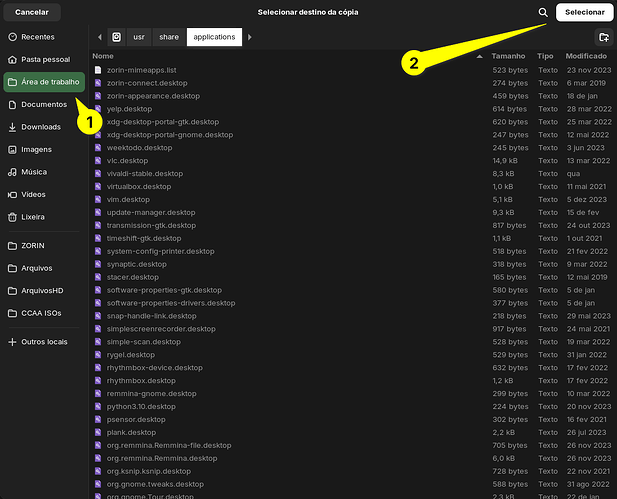Expand Outros locais in the sidebar
Screen dimensions: 617x499
44,342
